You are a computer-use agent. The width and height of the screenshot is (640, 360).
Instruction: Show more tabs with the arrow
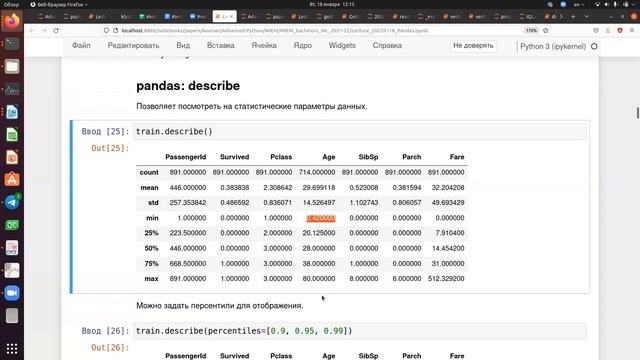point(561,17)
